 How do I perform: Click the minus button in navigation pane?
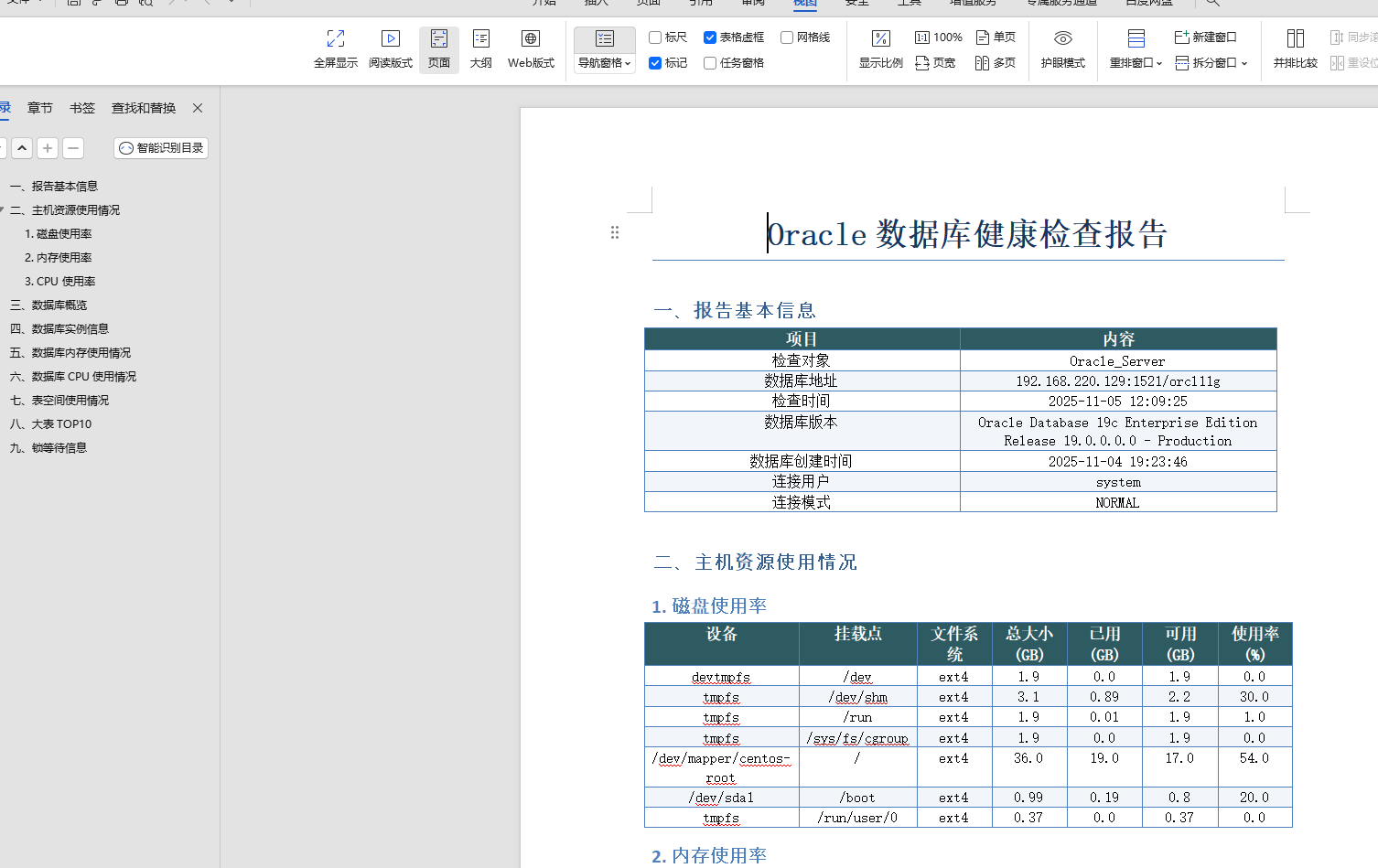(73, 148)
